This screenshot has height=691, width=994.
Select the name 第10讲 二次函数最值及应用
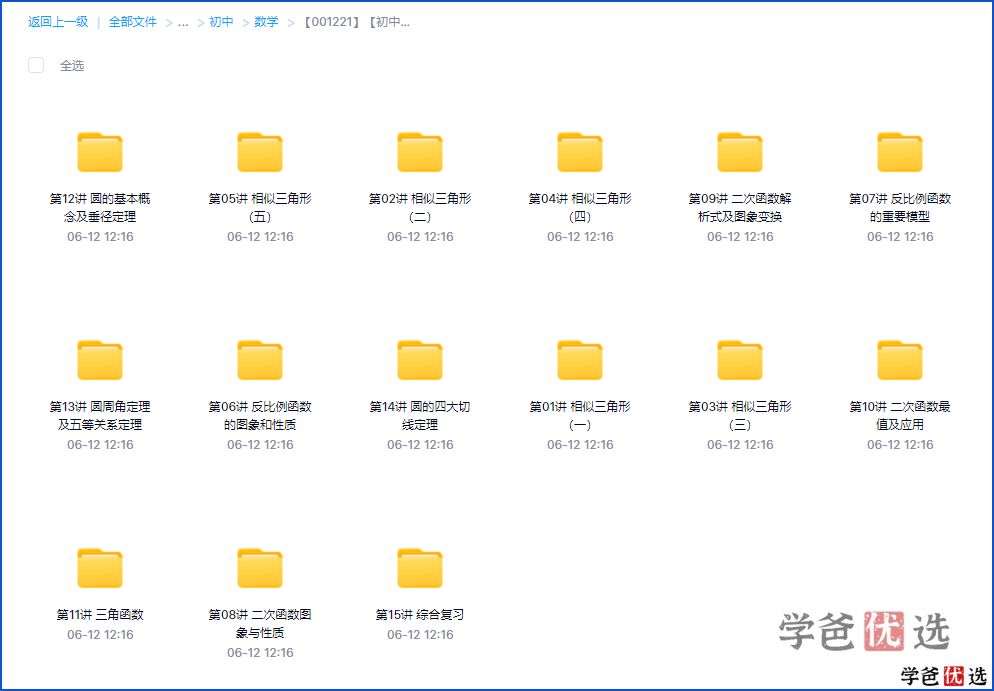click(x=900, y=415)
